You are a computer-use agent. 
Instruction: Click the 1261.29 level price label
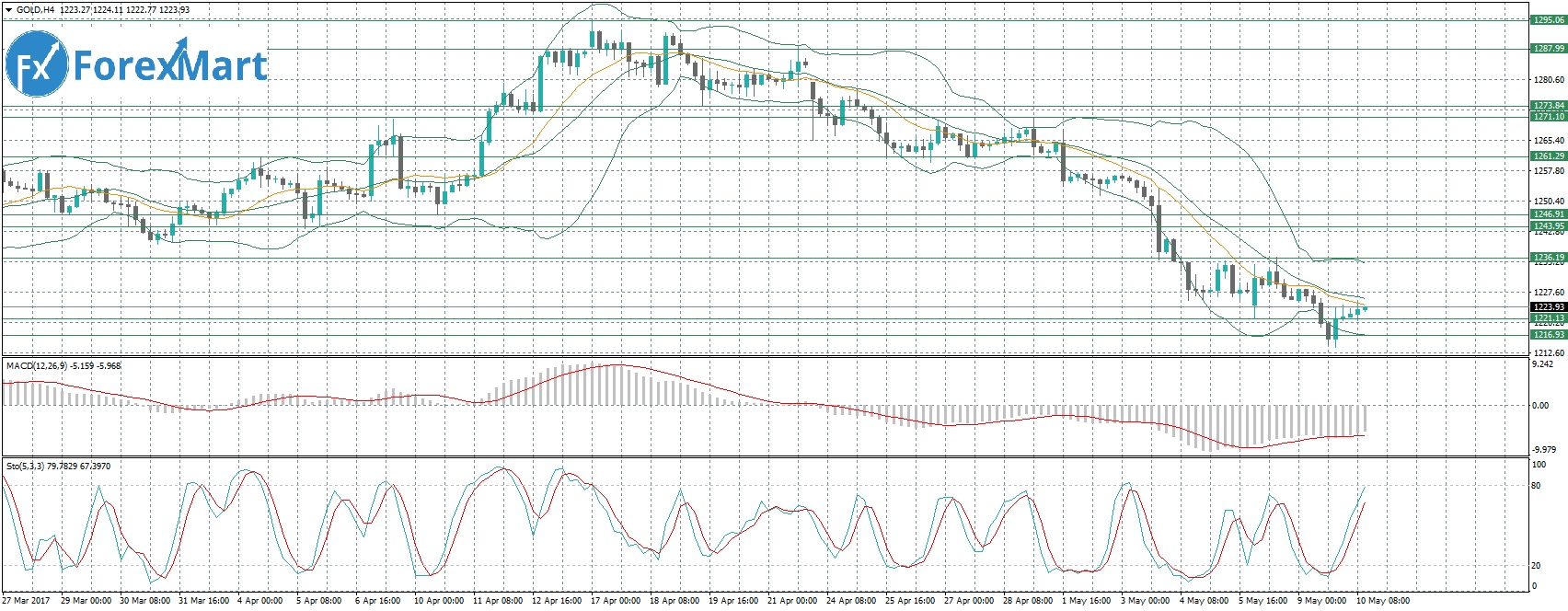(x=1548, y=156)
